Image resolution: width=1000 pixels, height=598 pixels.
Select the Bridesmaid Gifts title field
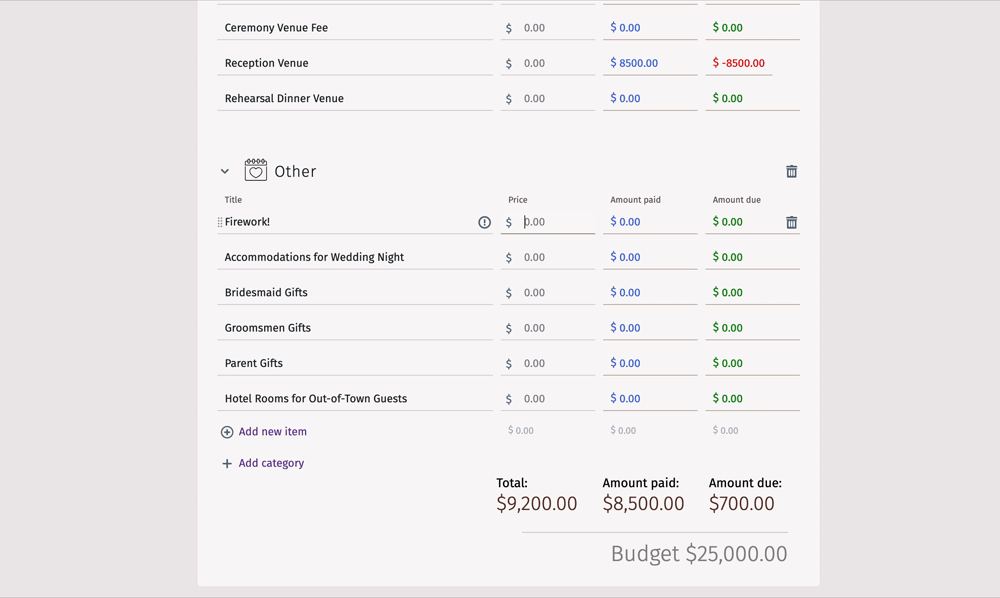click(x=355, y=293)
